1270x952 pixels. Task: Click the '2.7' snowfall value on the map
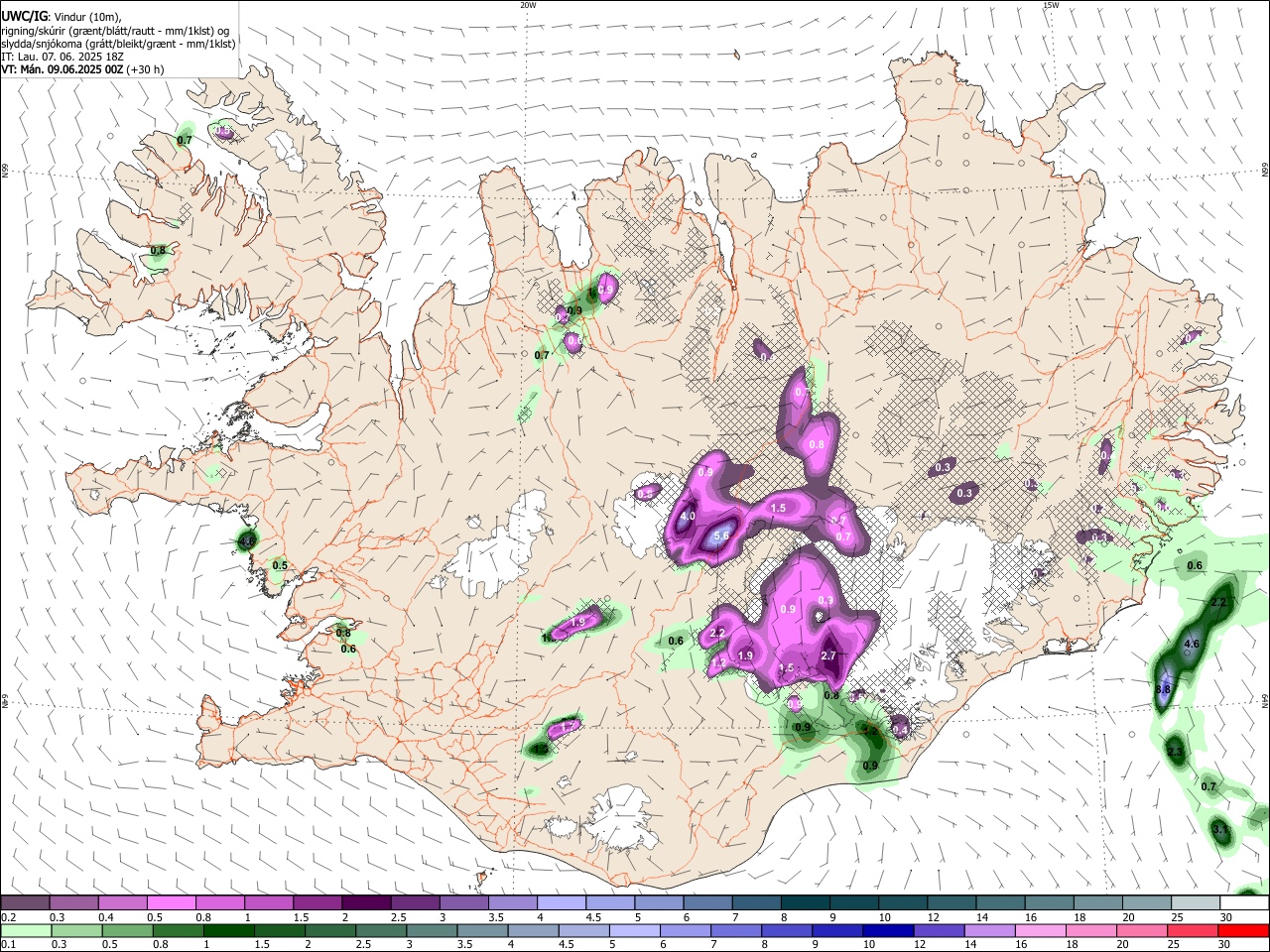[830, 655]
